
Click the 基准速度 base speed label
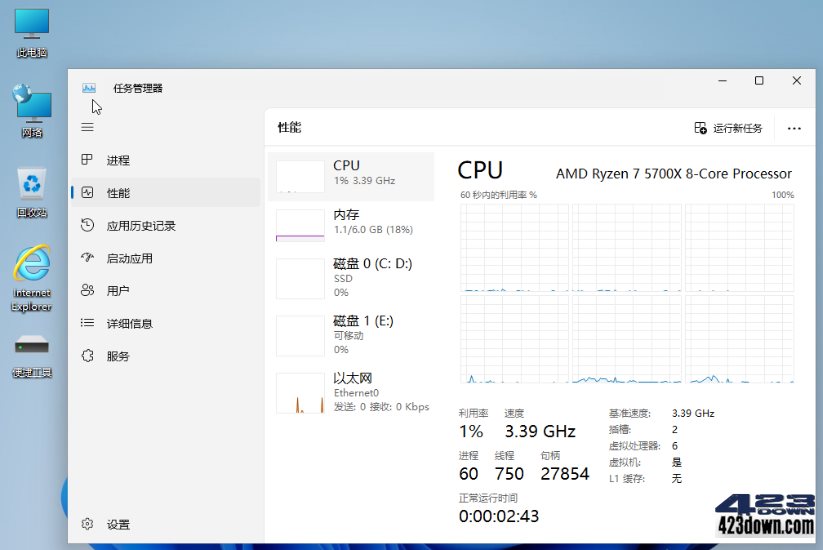[x=629, y=413]
